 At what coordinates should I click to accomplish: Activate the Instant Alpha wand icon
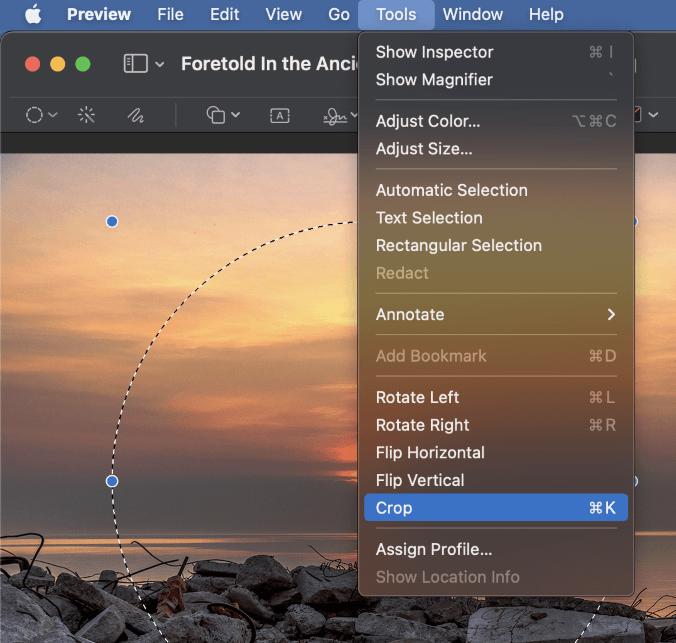point(86,115)
